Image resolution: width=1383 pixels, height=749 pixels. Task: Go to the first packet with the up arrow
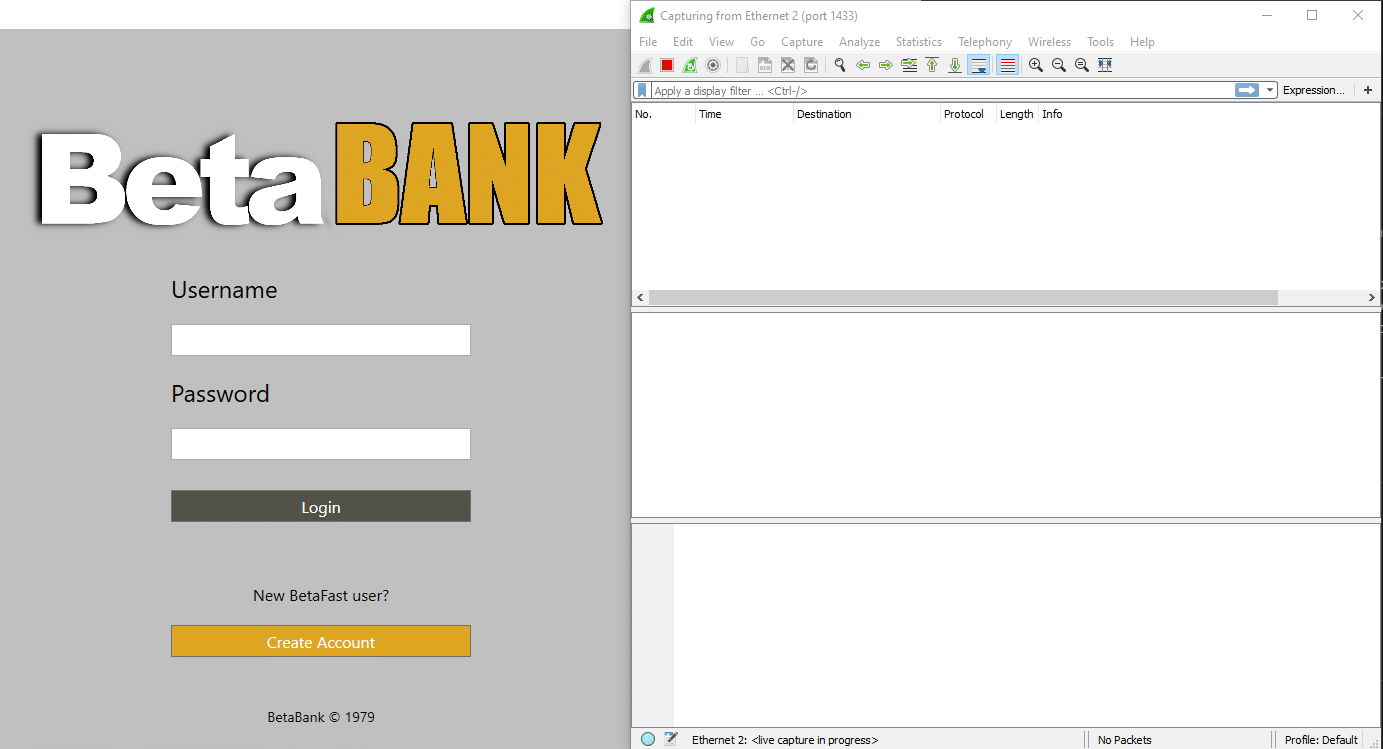click(931, 64)
